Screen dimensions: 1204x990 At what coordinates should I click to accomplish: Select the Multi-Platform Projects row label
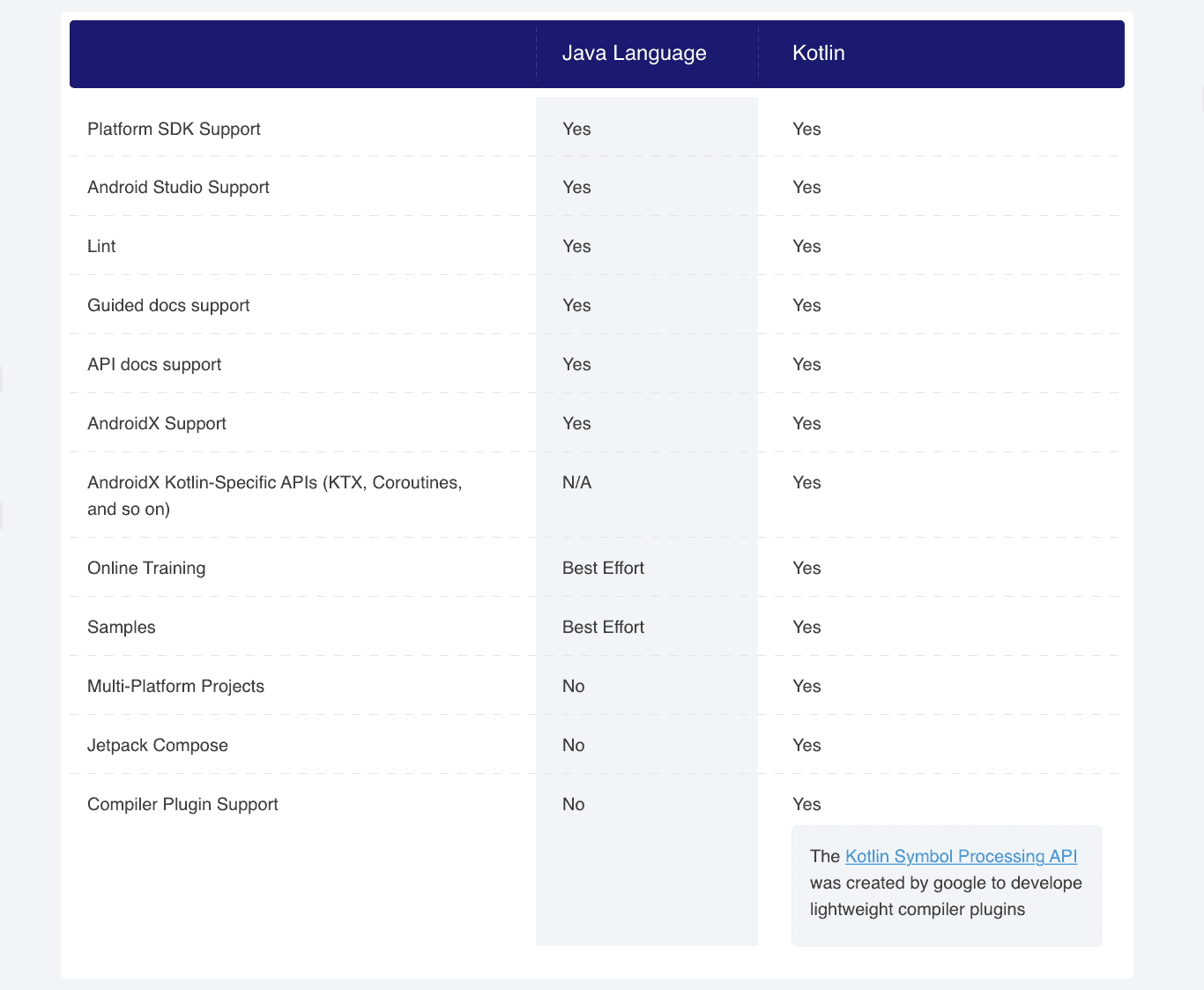point(175,686)
